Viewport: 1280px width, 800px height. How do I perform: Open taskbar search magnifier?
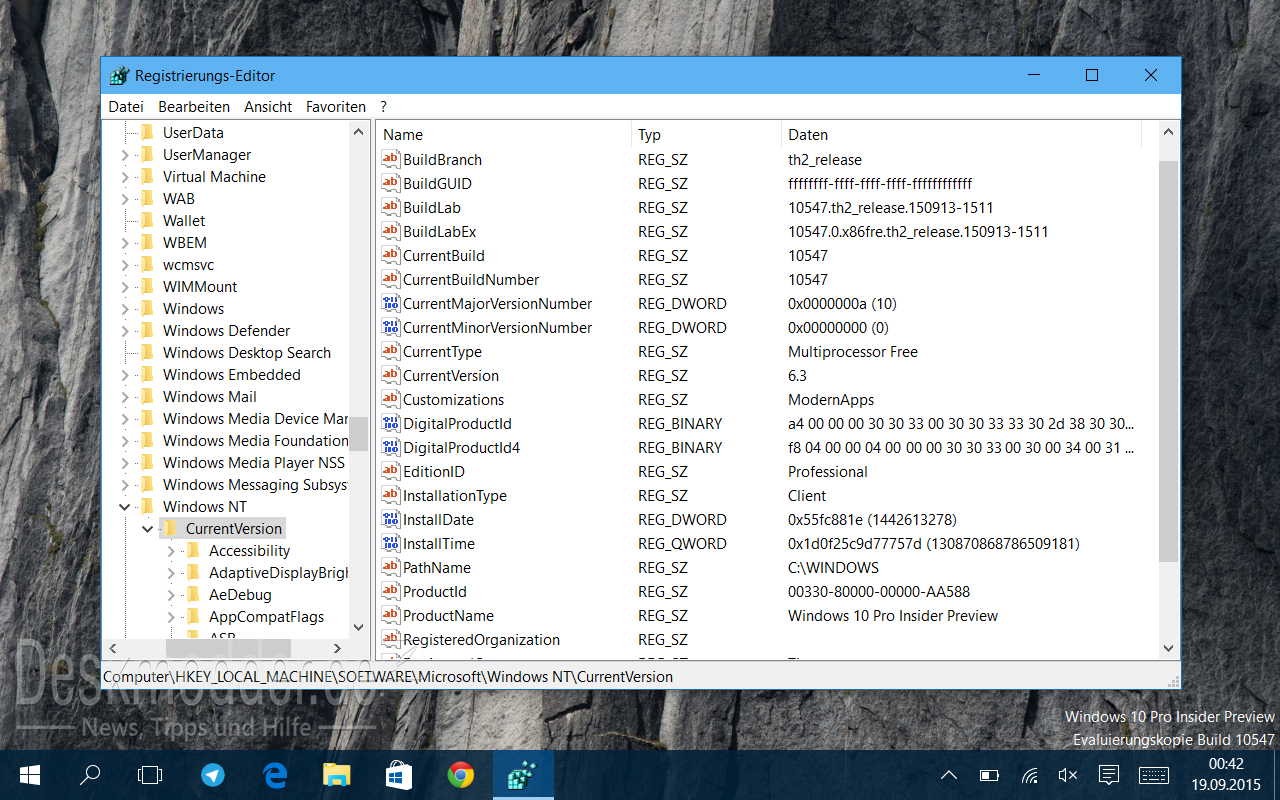[90, 775]
